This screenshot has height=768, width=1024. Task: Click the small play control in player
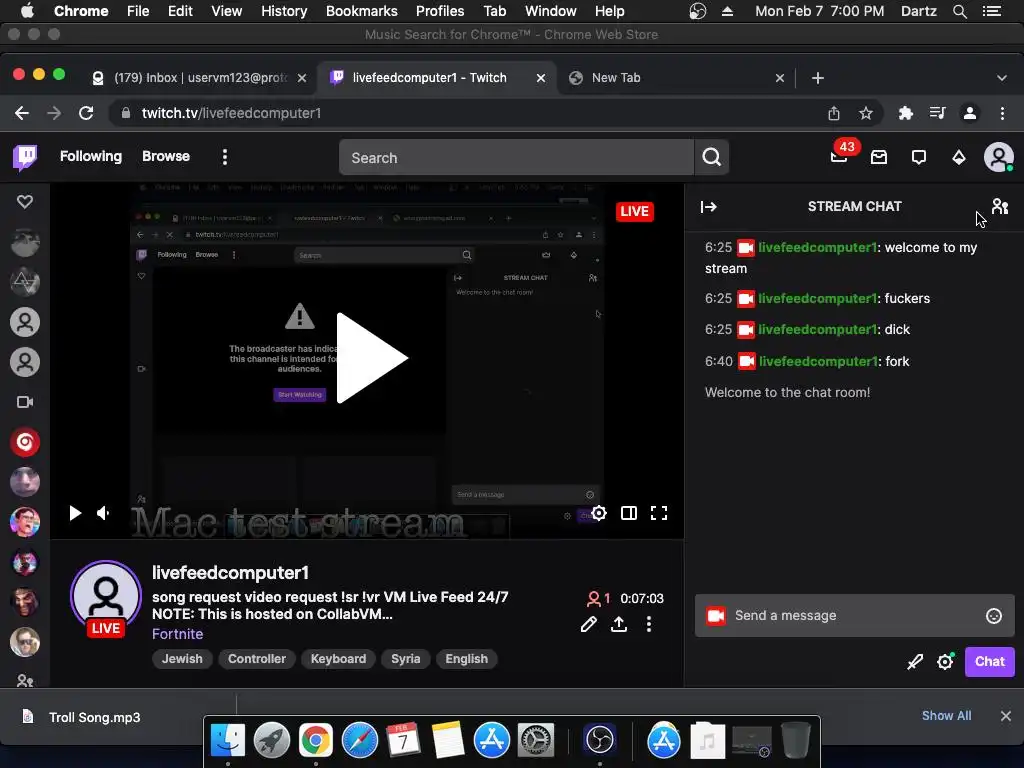pos(75,513)
